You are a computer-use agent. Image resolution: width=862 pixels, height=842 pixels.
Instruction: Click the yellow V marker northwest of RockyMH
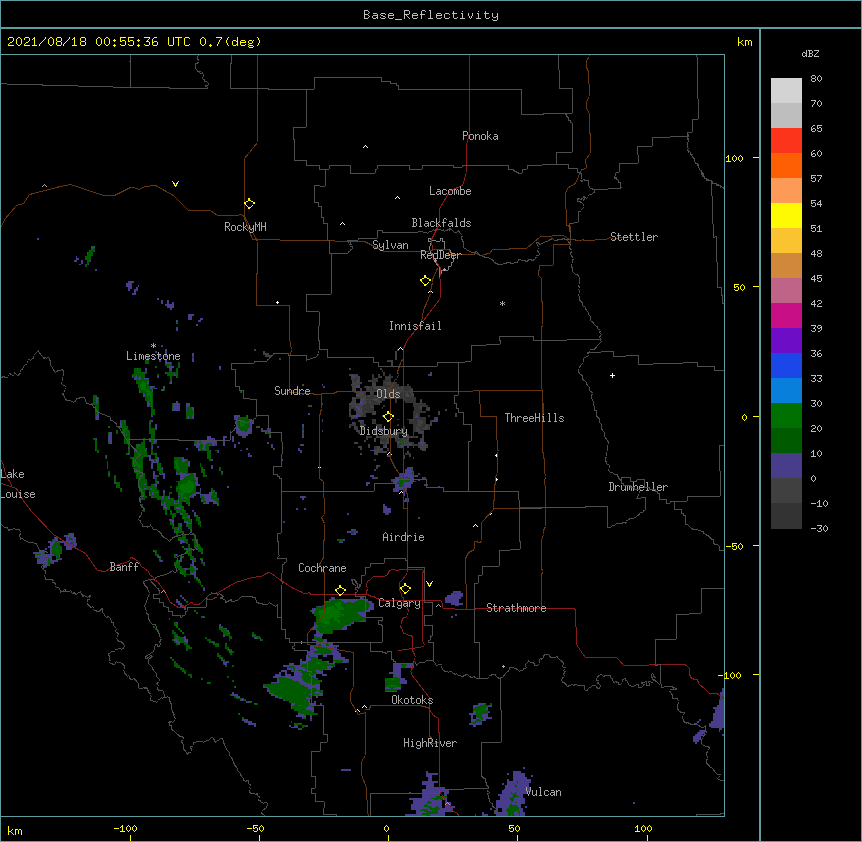(175, 184)
